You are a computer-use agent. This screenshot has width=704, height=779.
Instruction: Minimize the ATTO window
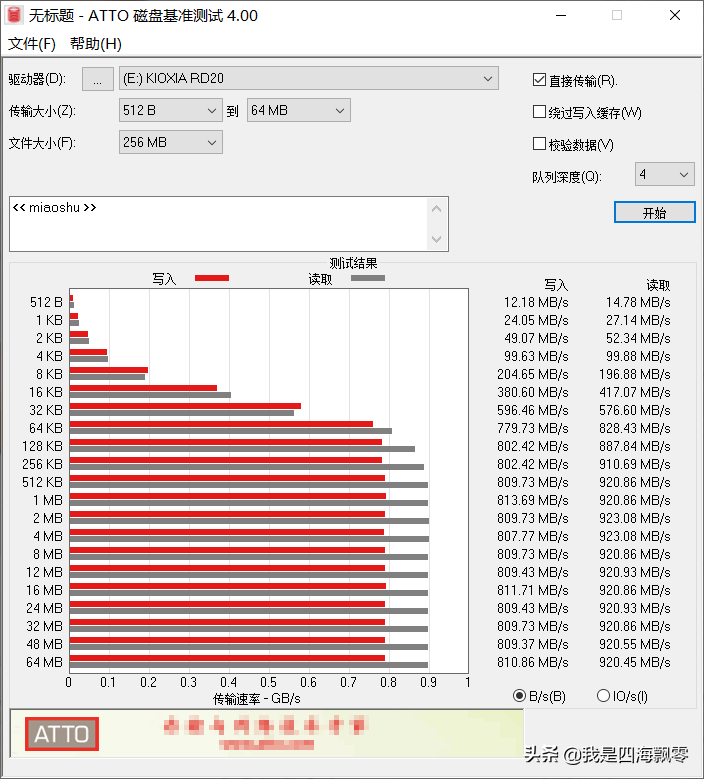[561, 15]
